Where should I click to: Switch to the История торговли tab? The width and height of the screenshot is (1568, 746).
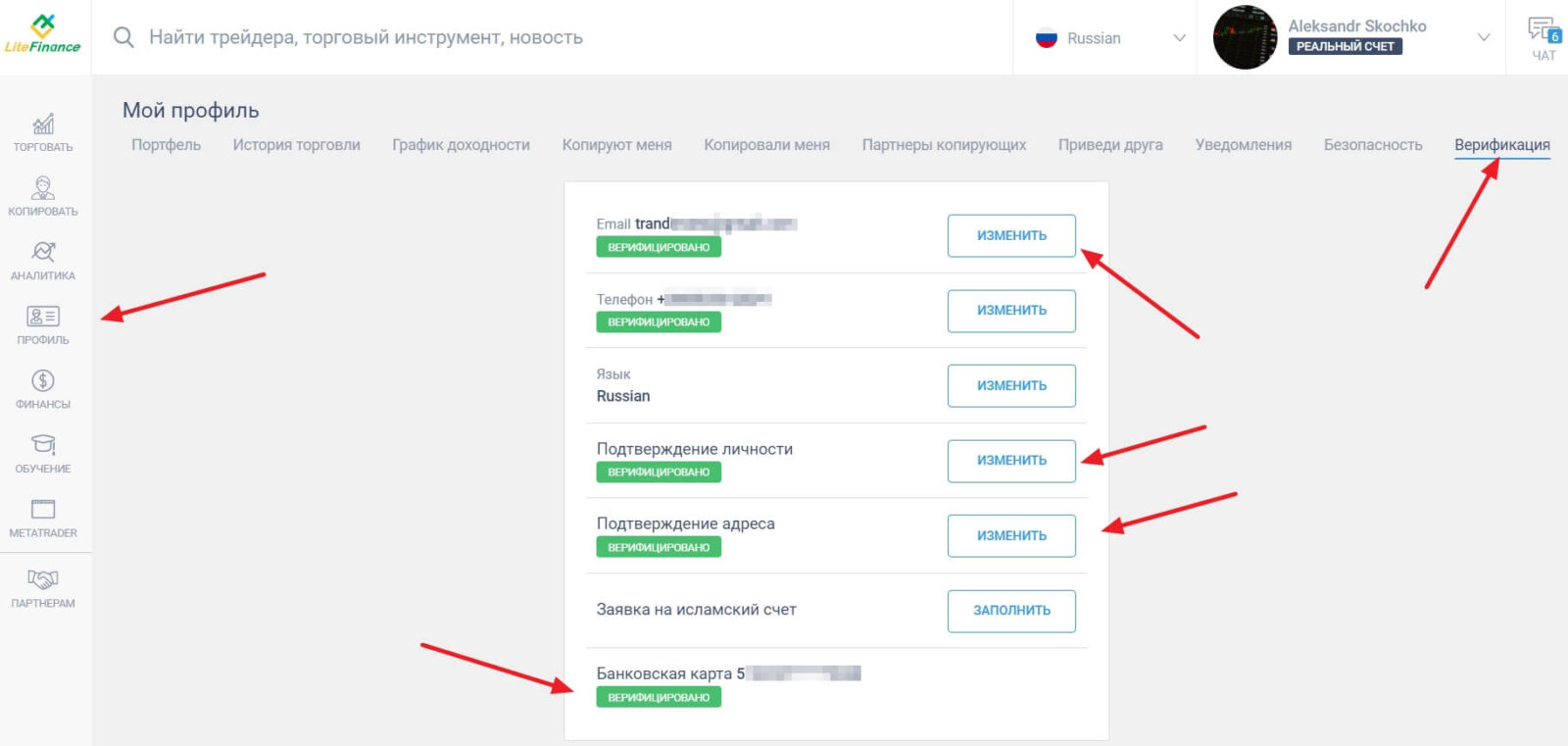click(297, 145)
